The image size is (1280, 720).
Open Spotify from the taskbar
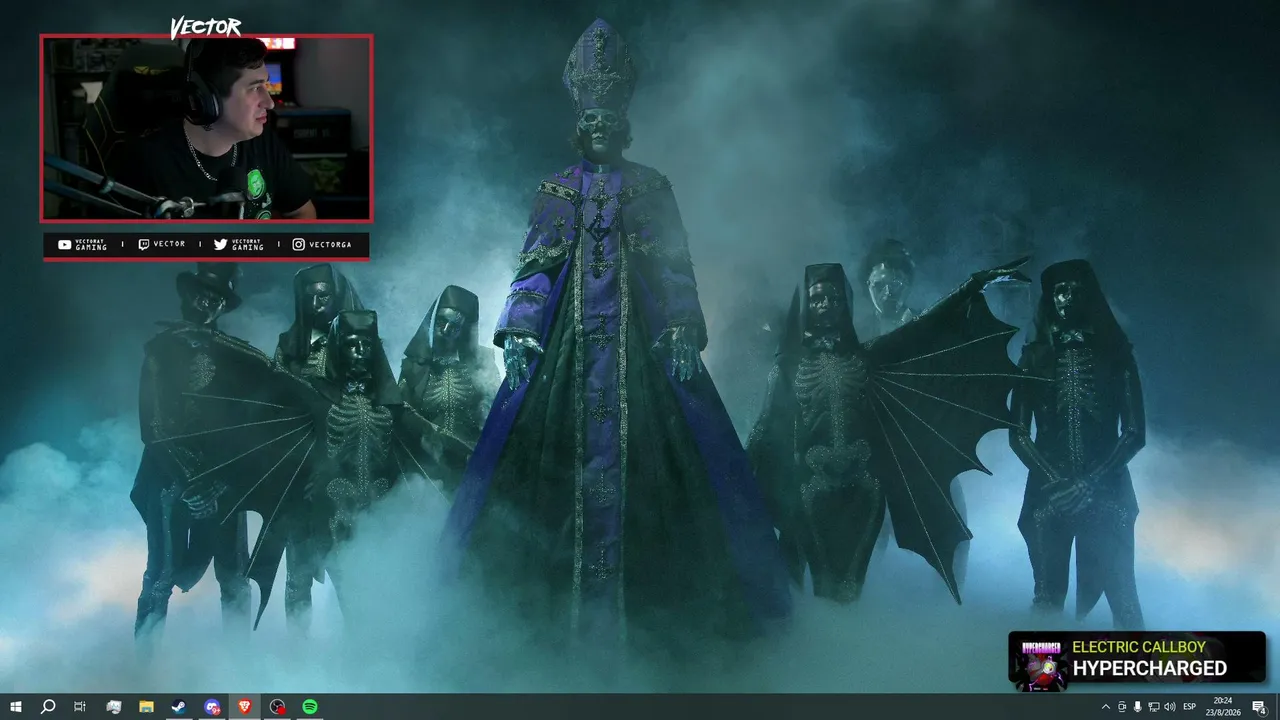(x=310, y=707)
